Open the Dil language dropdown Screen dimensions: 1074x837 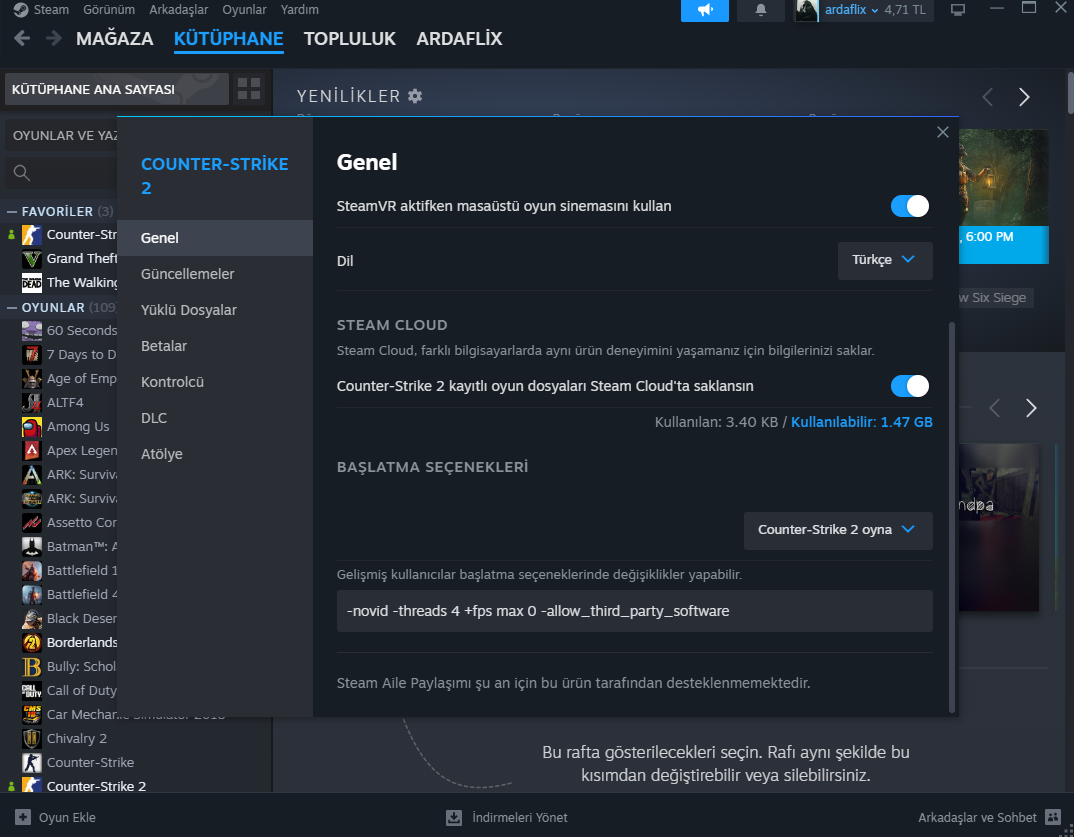(x=885, y=260)
